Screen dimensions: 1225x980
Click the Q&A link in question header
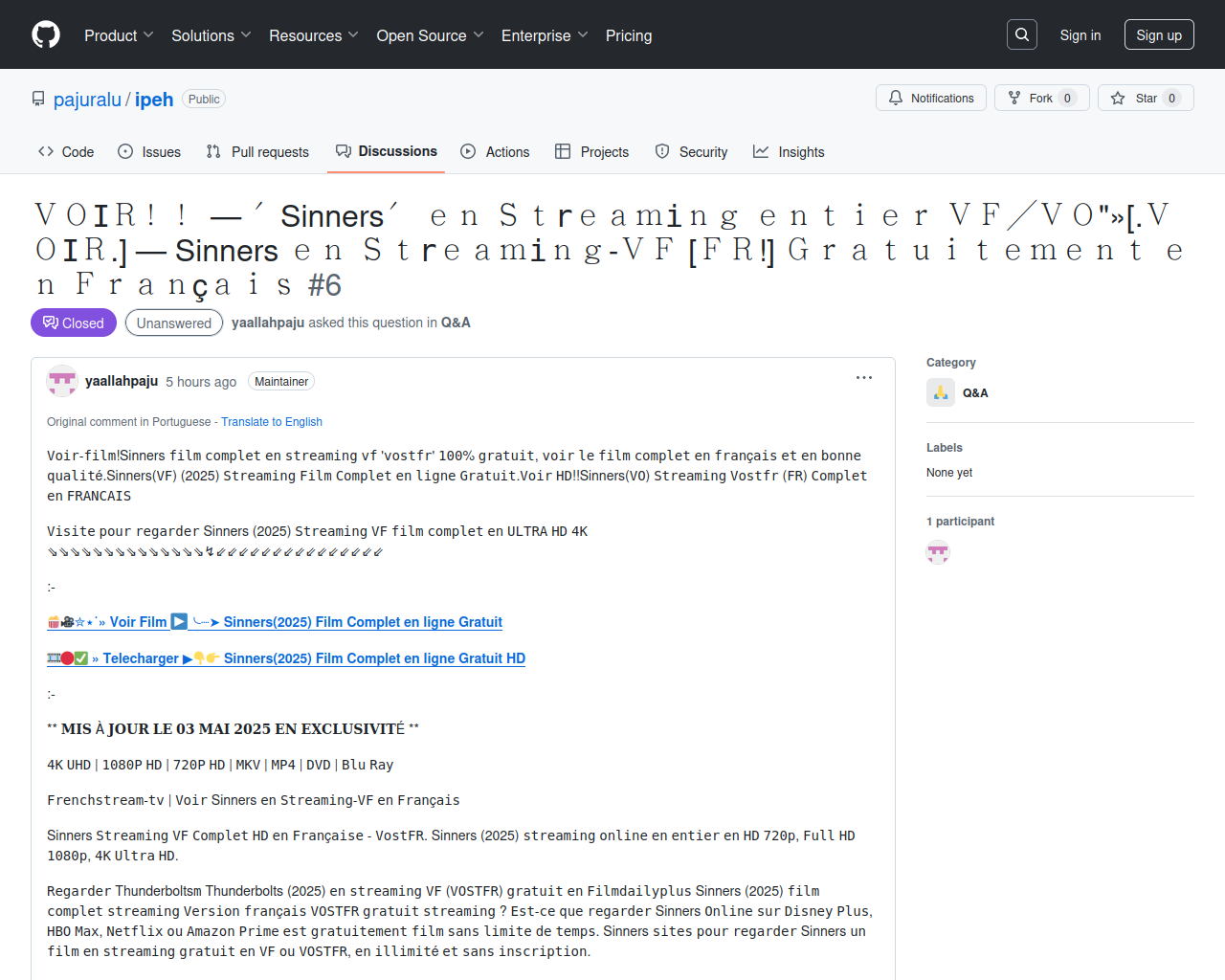click(456, 323)
